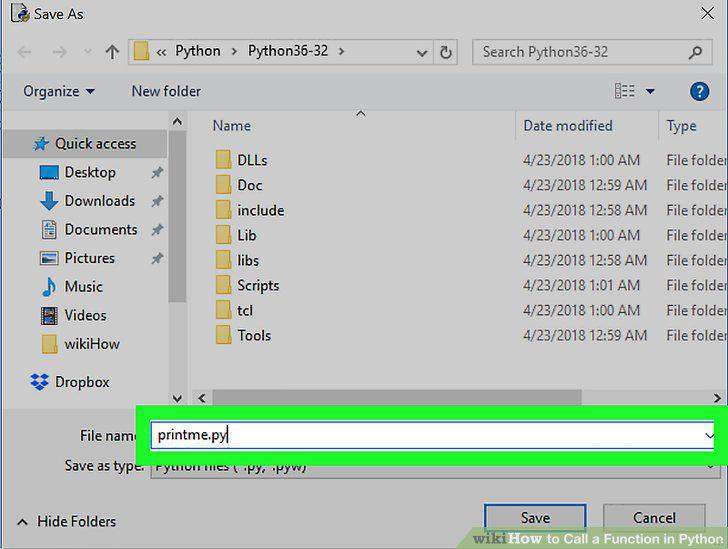Click the pin icon next to Downloads

click(x=157, y=201)
